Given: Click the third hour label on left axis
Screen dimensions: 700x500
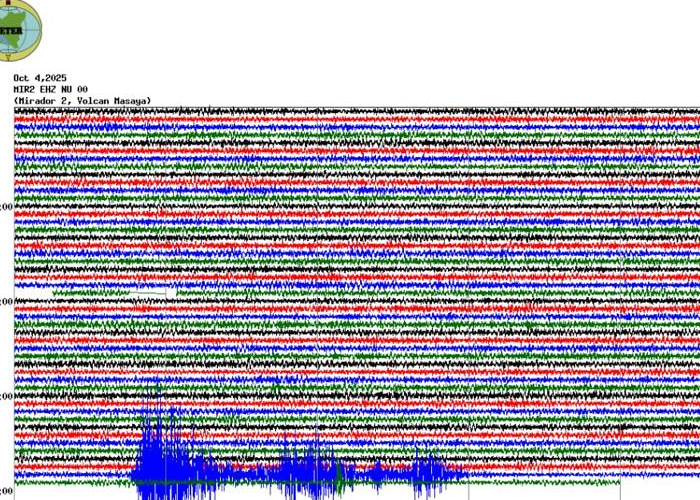Looking at the screenshot, I should pyautogui.click(x=6, y=397).
